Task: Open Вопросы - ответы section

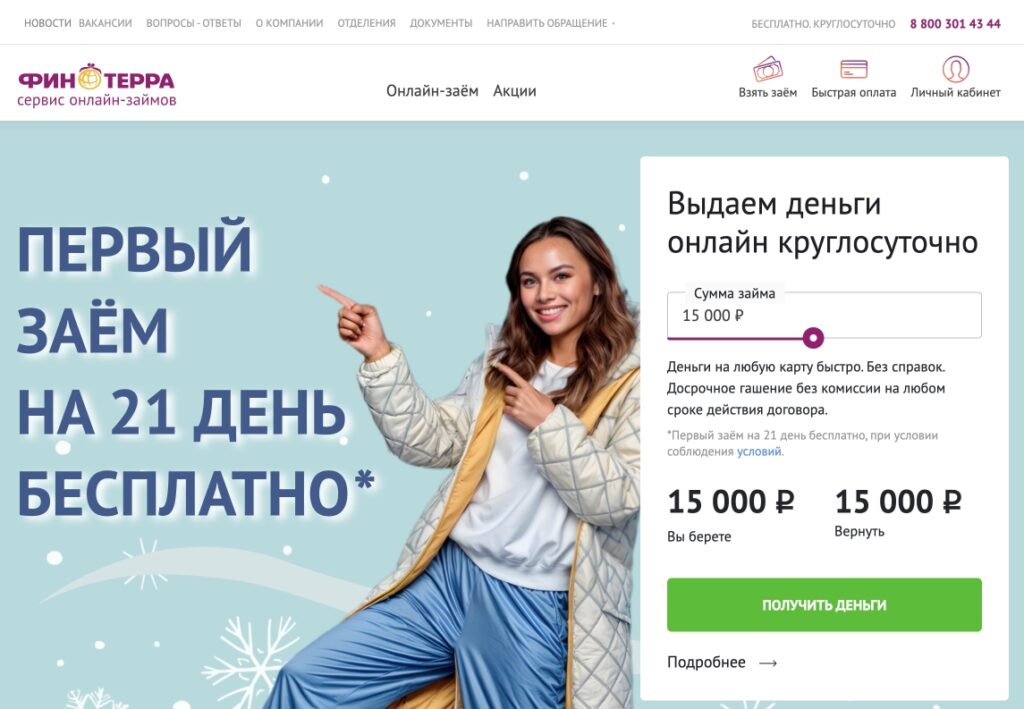Action: (x=193, y=23)
